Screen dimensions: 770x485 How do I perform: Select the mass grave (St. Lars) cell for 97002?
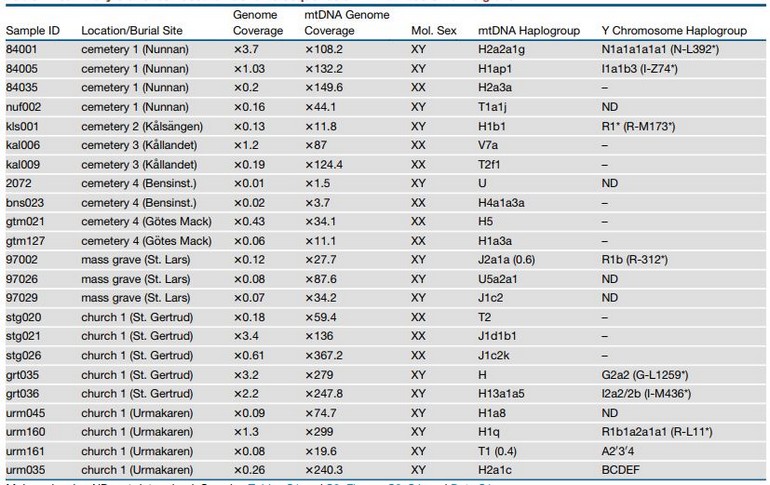pos(136,260)
